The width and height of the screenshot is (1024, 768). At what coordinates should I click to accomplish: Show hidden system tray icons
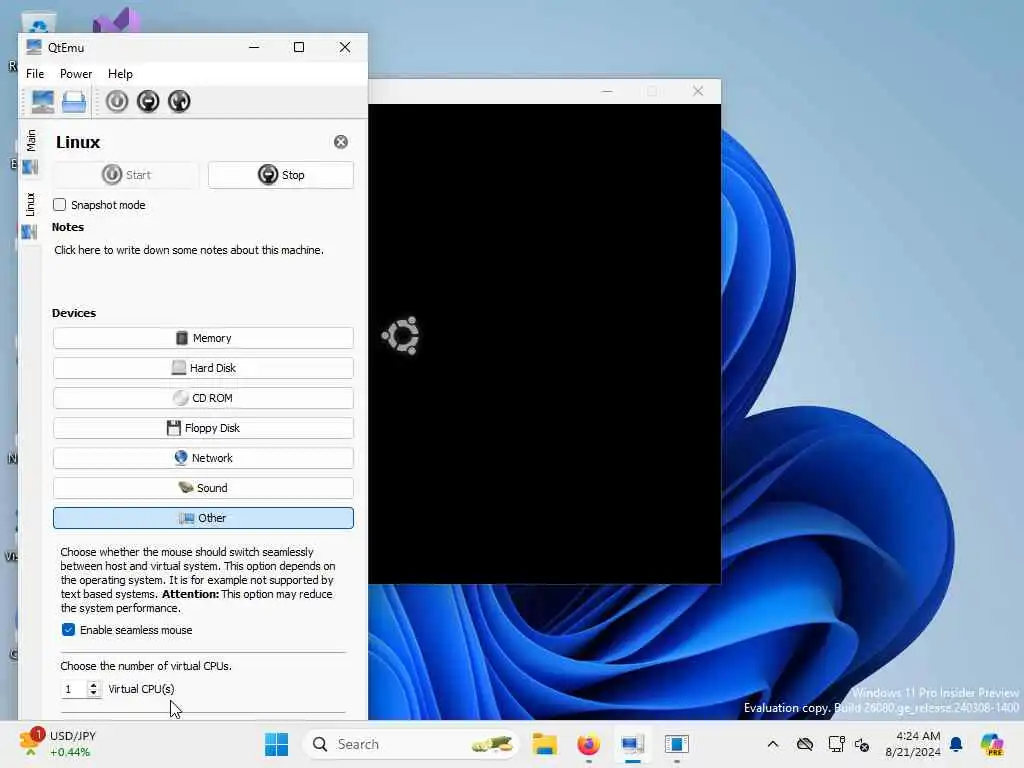pyautogui.click(x=773, y=744)
